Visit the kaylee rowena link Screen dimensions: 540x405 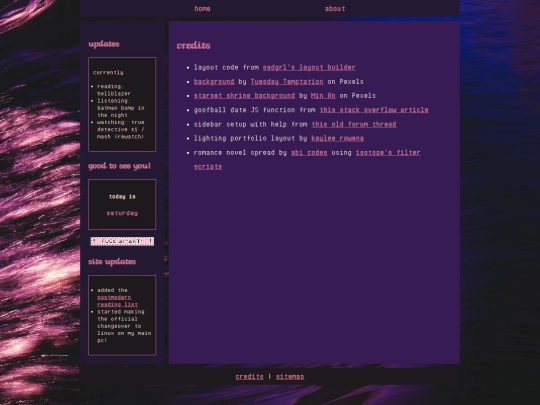[x=338, y=138]
